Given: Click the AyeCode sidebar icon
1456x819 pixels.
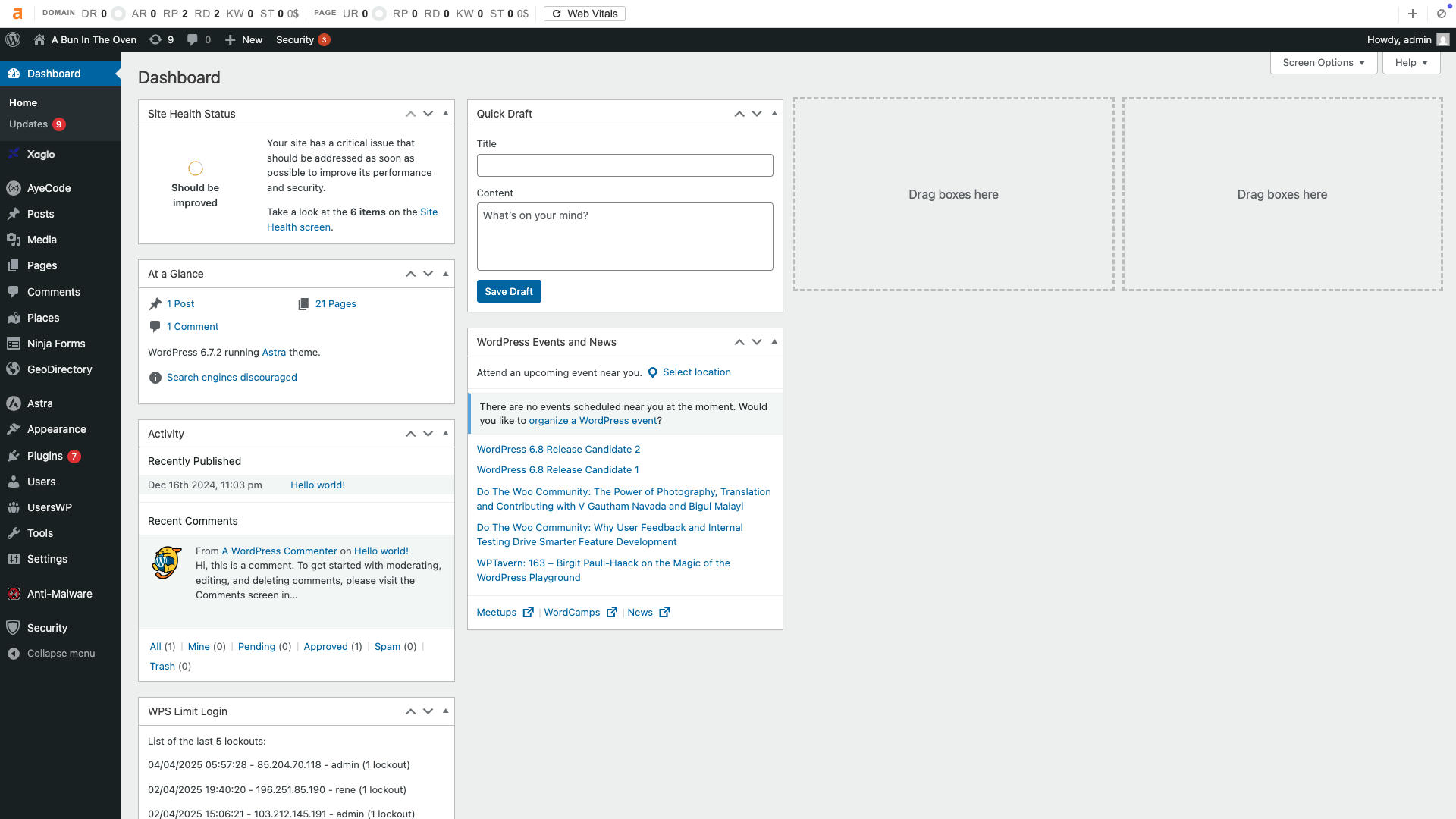Looking at the screenshot, I should (14, 188).
